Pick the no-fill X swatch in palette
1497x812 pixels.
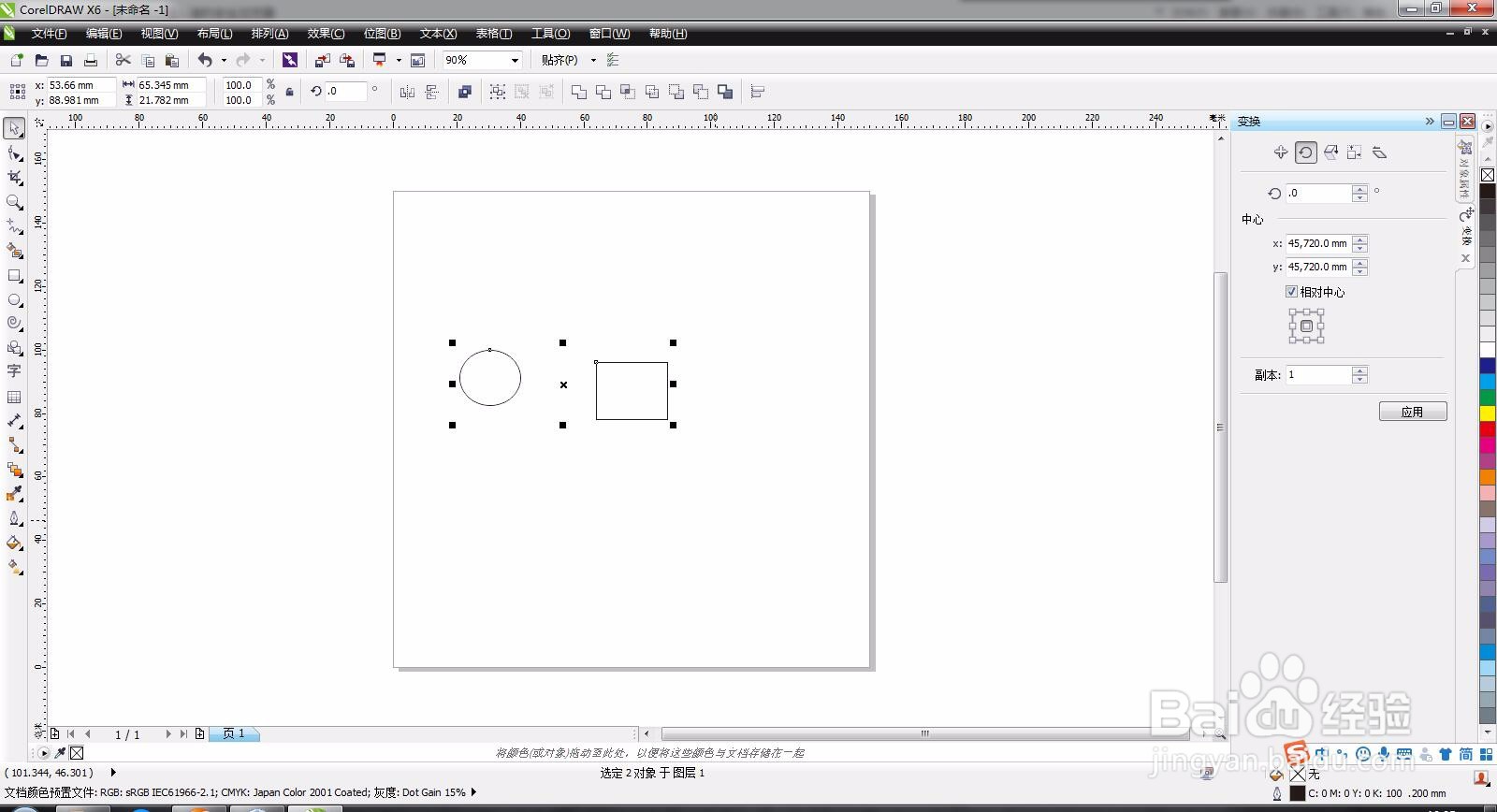pyautogui.click(x=1488, y=175)
